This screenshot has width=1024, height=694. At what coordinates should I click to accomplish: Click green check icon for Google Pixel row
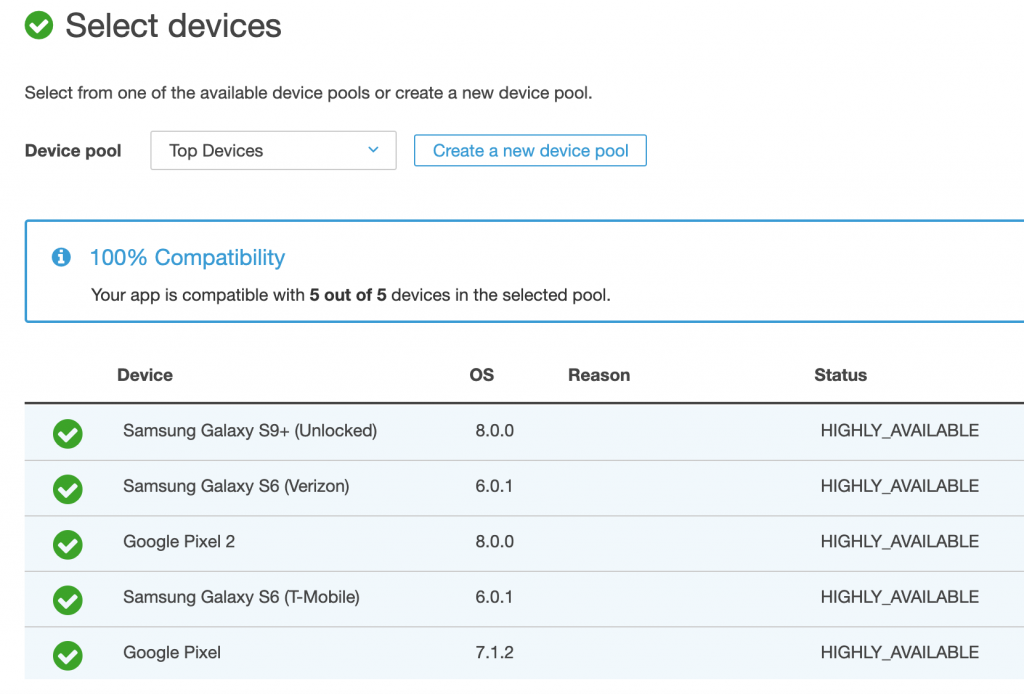coord(67,655)
